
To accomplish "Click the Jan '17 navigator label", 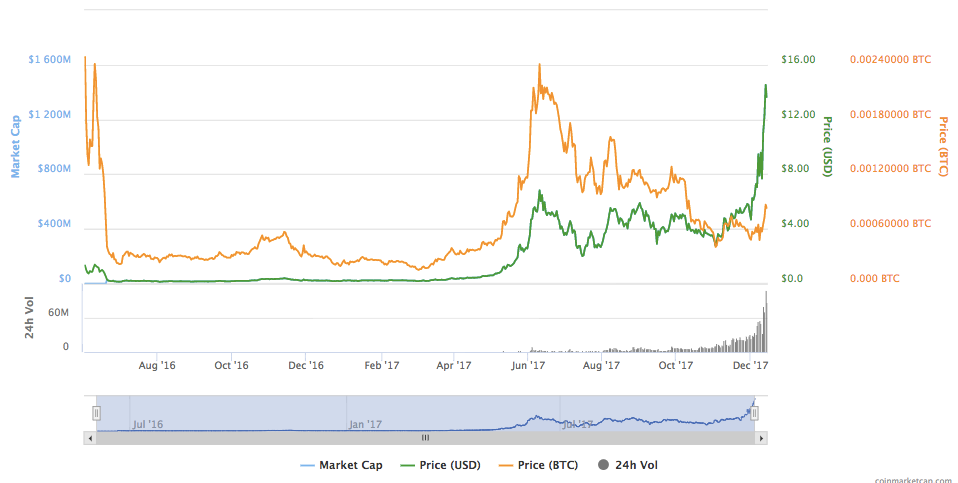I will (365, 424).
